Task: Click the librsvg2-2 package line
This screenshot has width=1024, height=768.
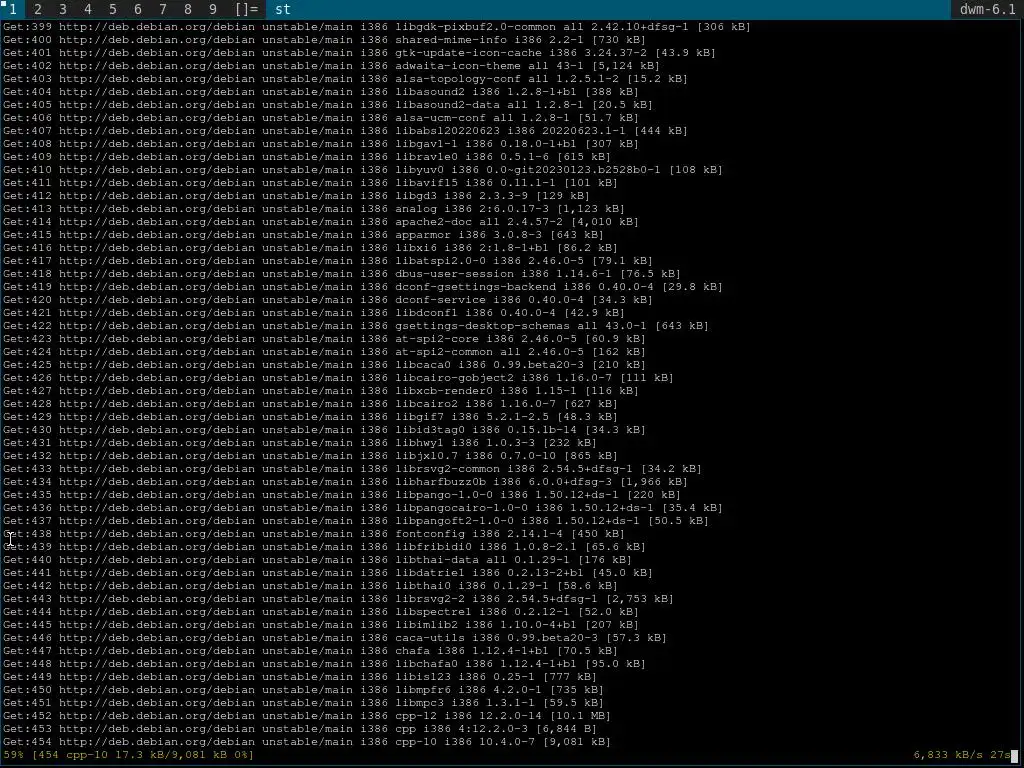Action: (338, 599)
